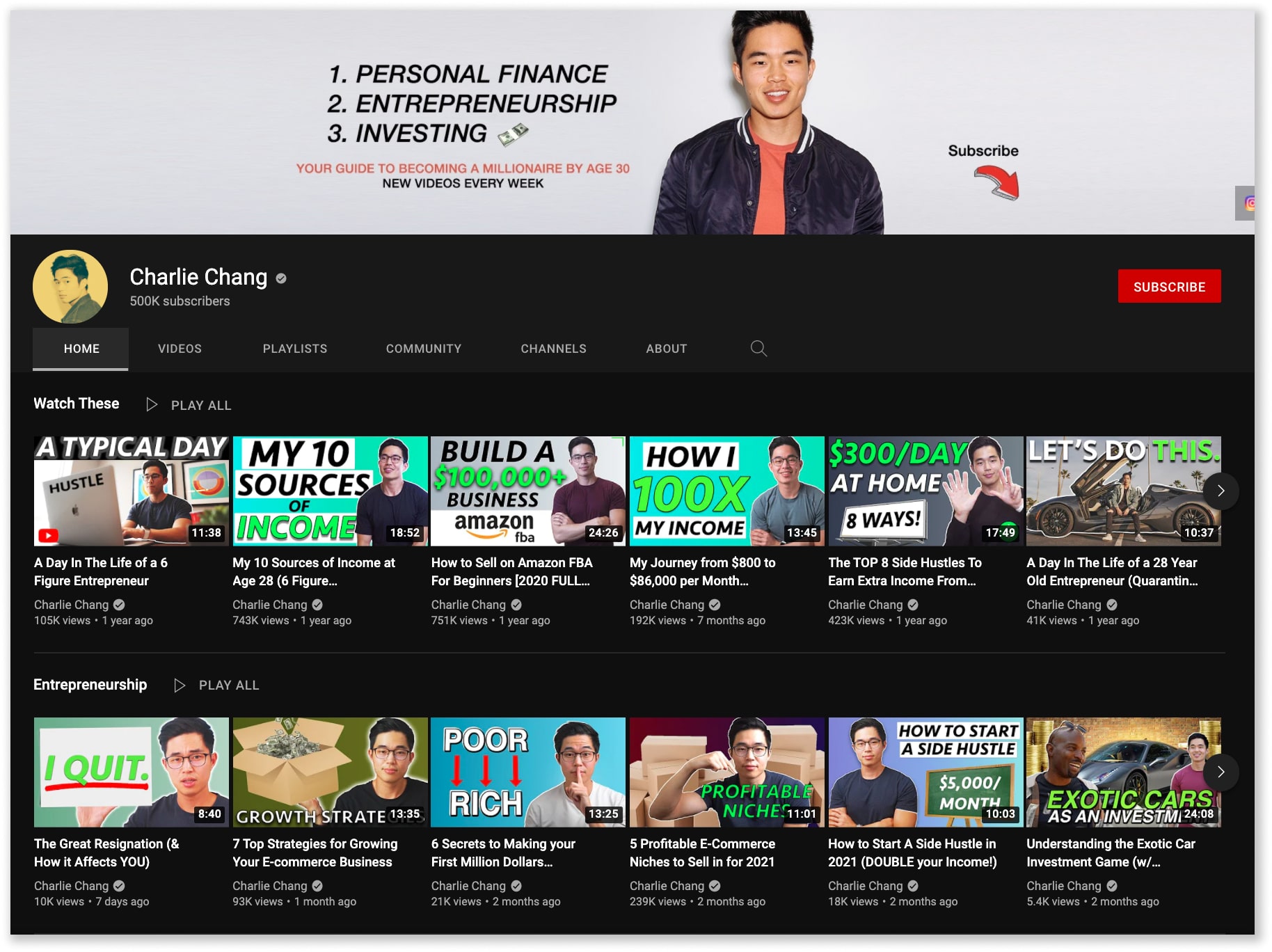Open the title "6 Secrets to Making your First Million"

pyautogui.click(x=503, y=852)
